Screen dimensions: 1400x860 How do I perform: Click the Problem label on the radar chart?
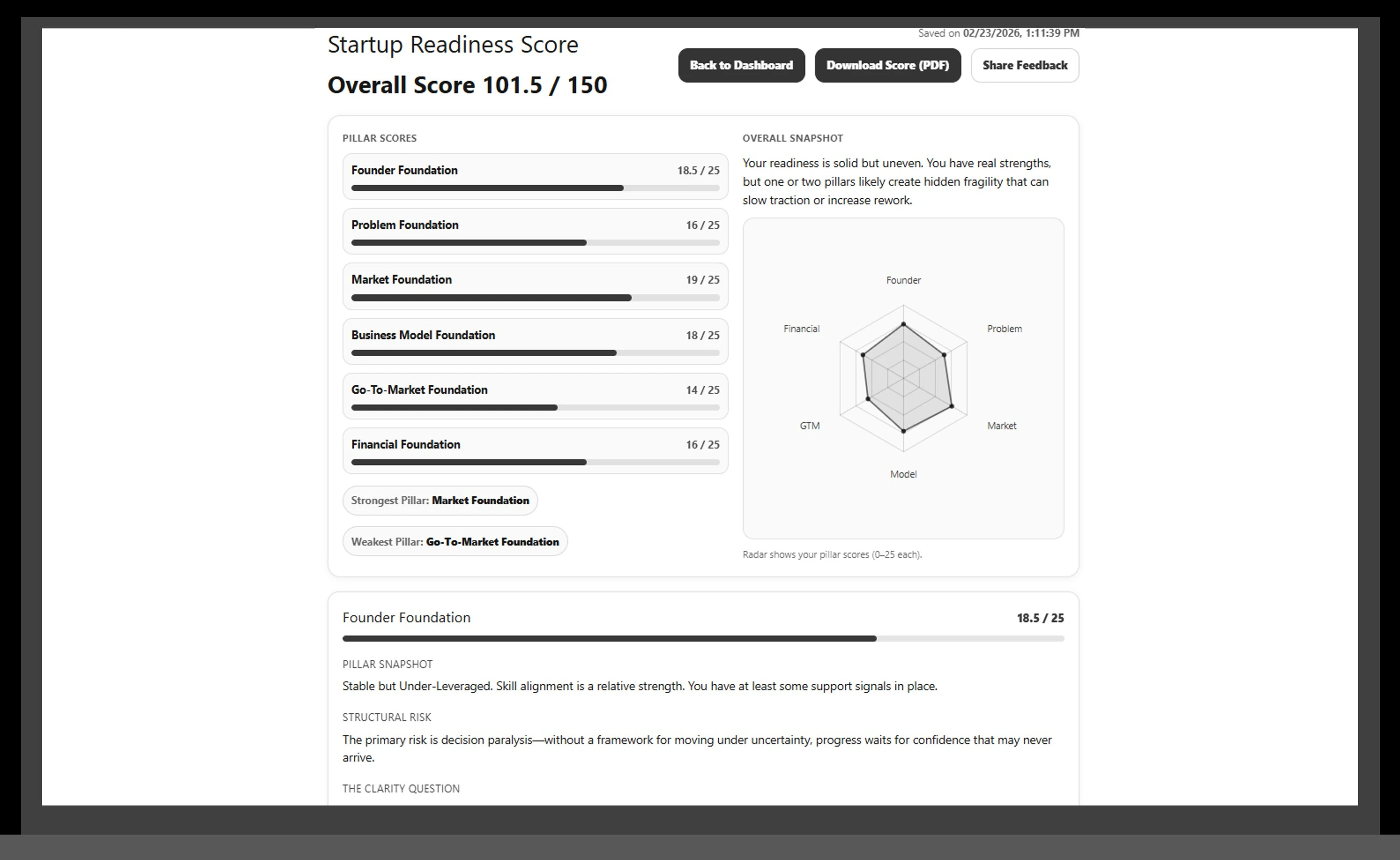[1003, 329]
